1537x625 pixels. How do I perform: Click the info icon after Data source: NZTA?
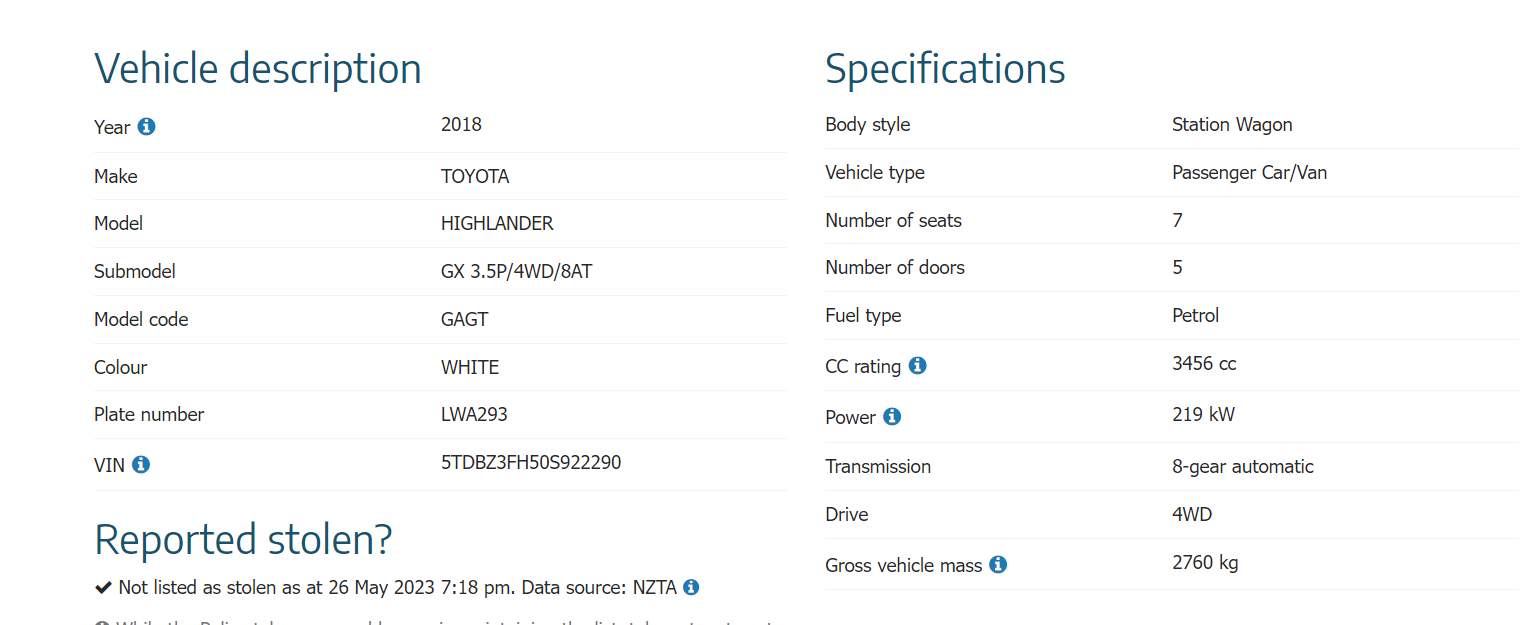tap(691, 587)
